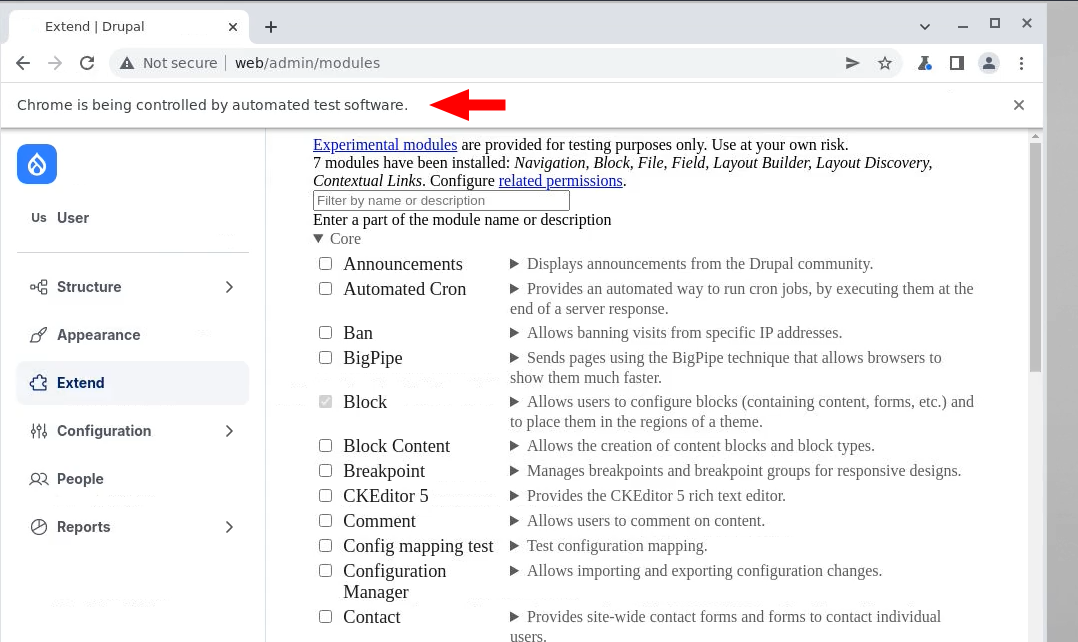Follow the Experimental modules link
The width and height of the screenshot is (1078, 642).
point(385,145)
